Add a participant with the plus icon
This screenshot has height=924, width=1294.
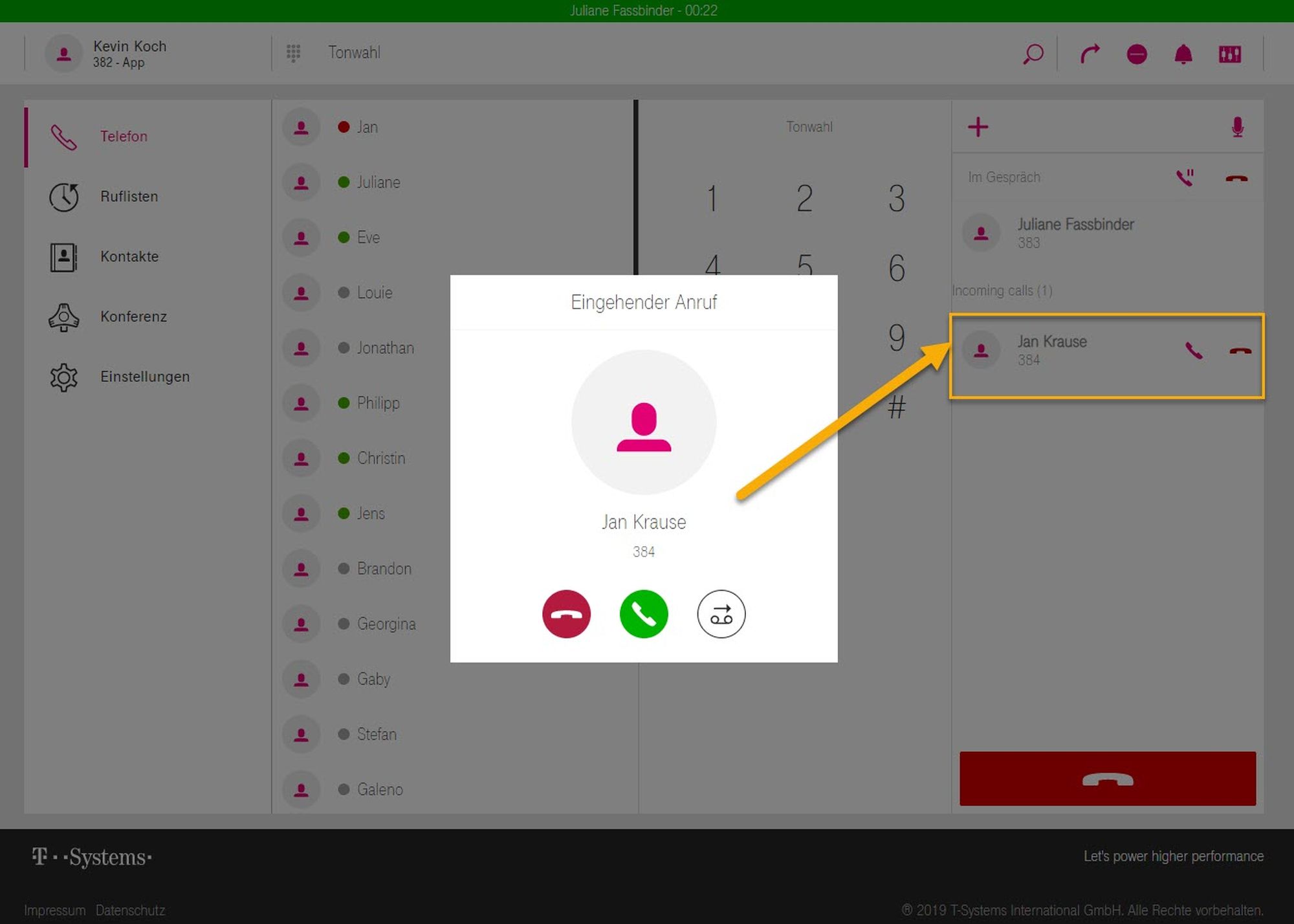point(978,127)
